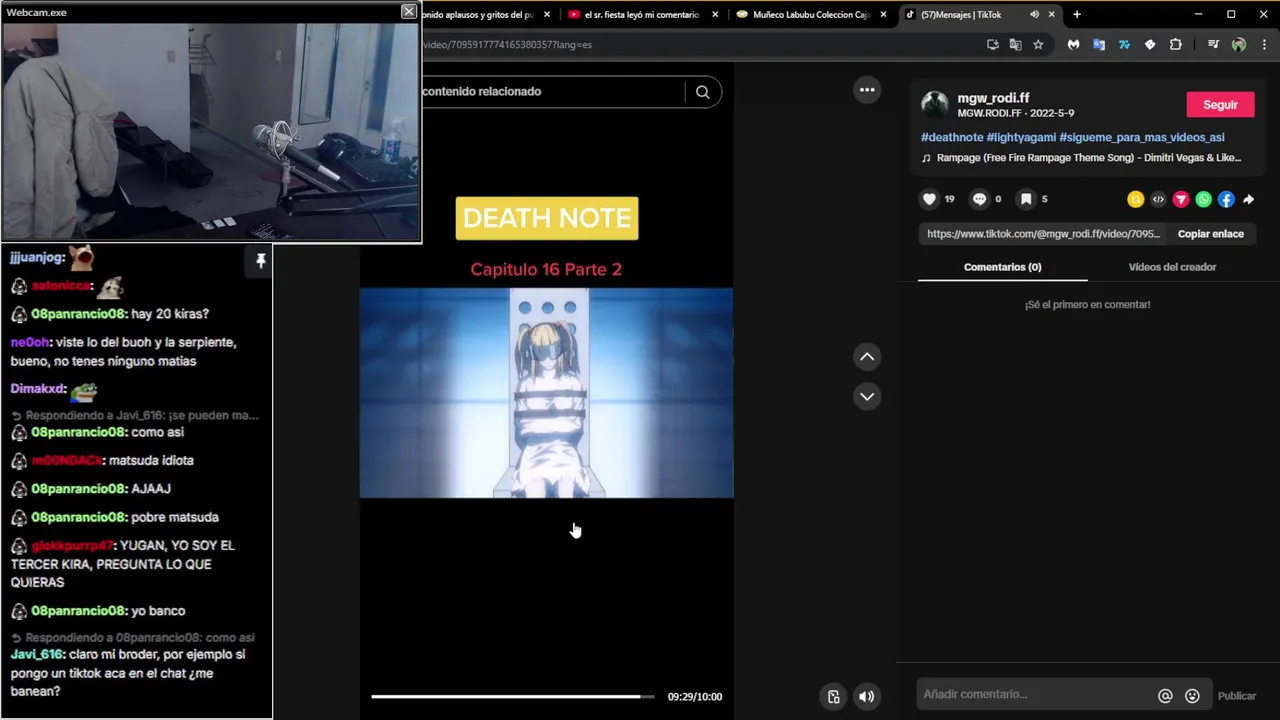Open the Videos del creador tab
Viewport: 1280px width, 720px height.
point(1172,267)
